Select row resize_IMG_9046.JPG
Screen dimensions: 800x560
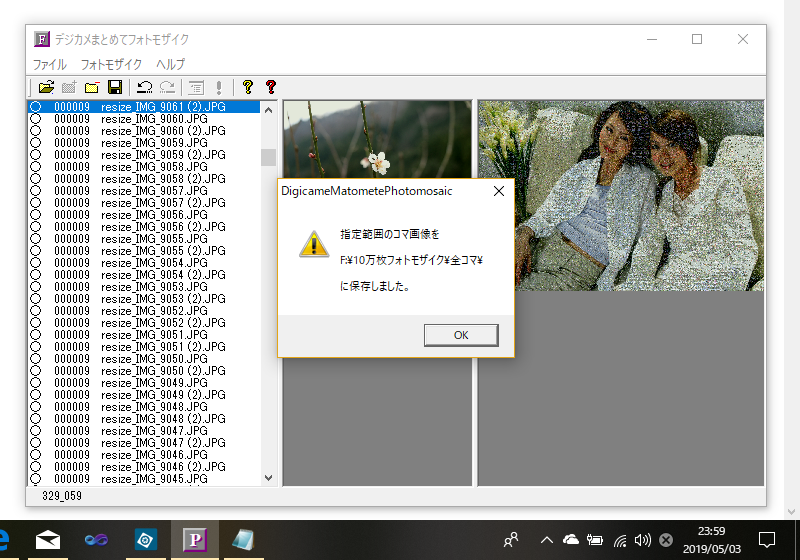(144, 454)
